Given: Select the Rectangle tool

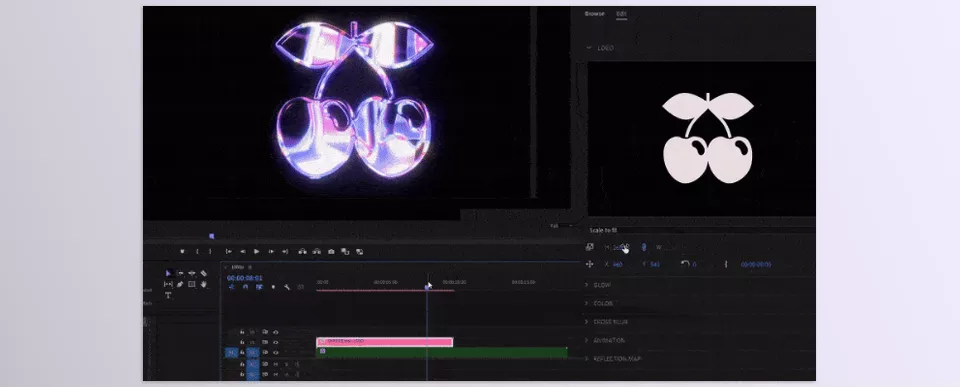Looking at the screenshot, I should pyautogui.click(x=192, y=284).
